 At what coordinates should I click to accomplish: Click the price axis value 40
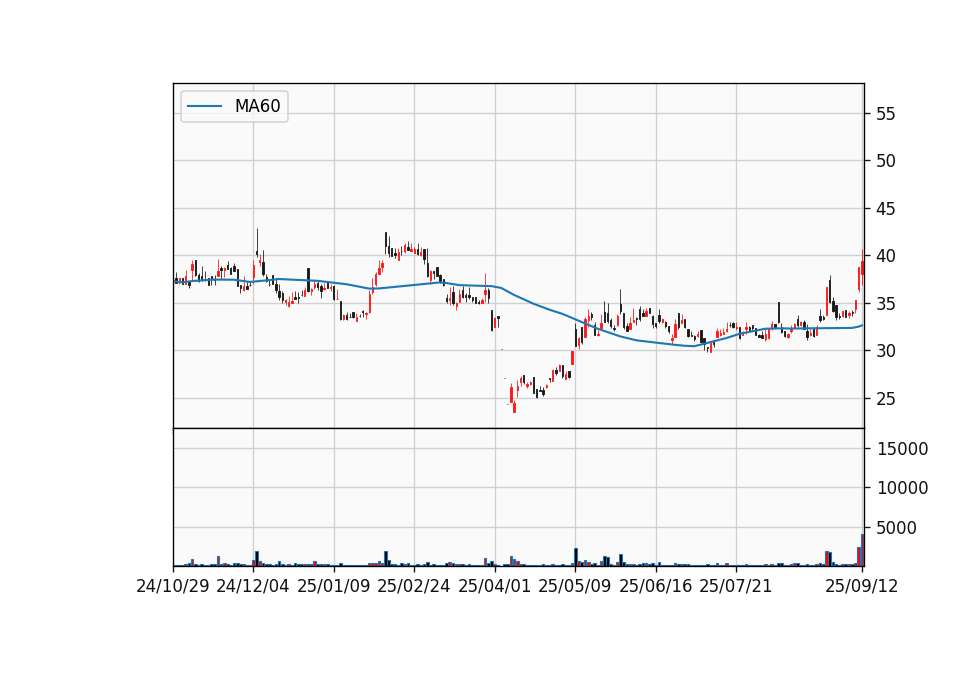click(x=886, y=256)
